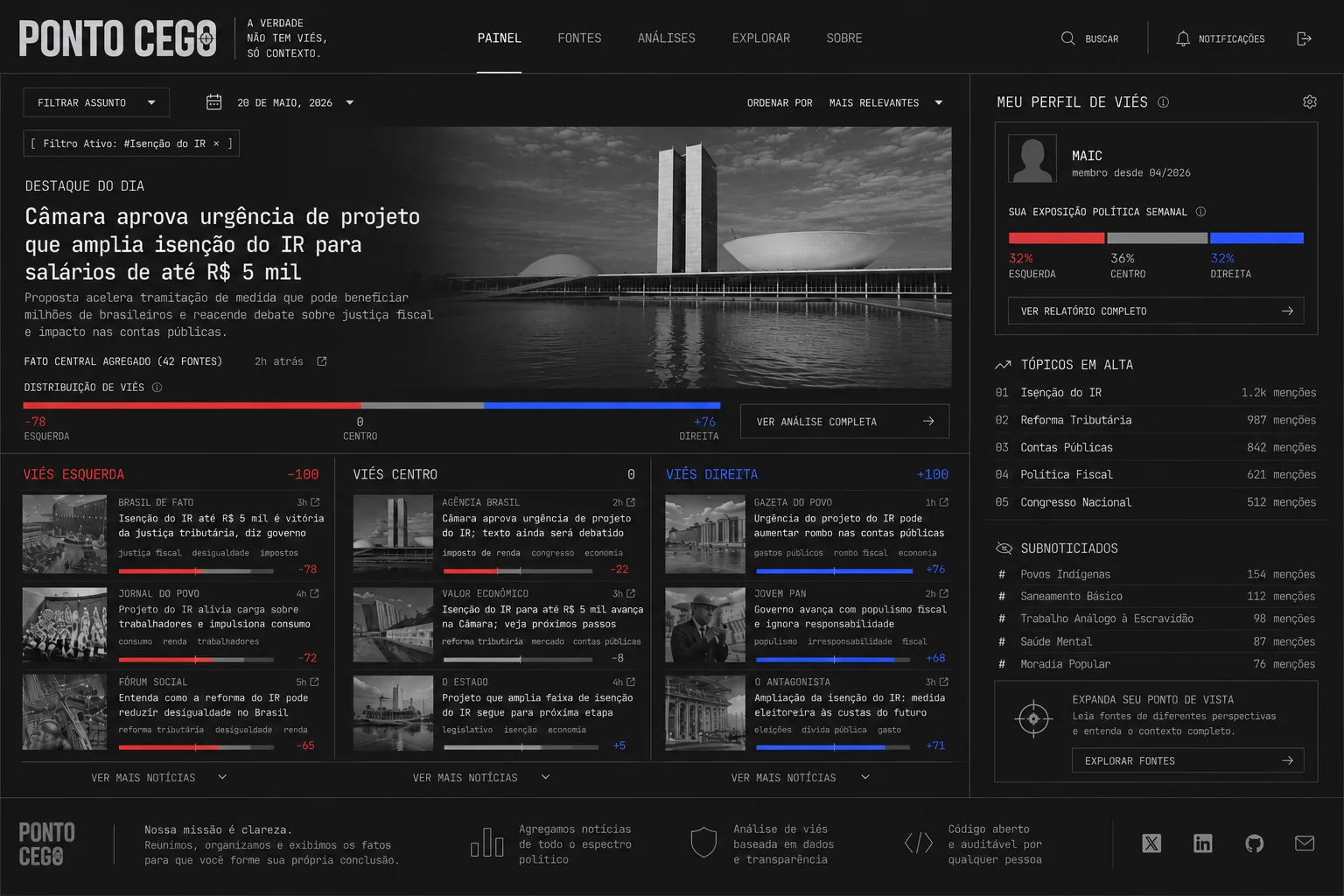Click the Brasil de Fato article thumbnail
Viewport: 1344px width, 896px height.
click(x=65, y=534)
